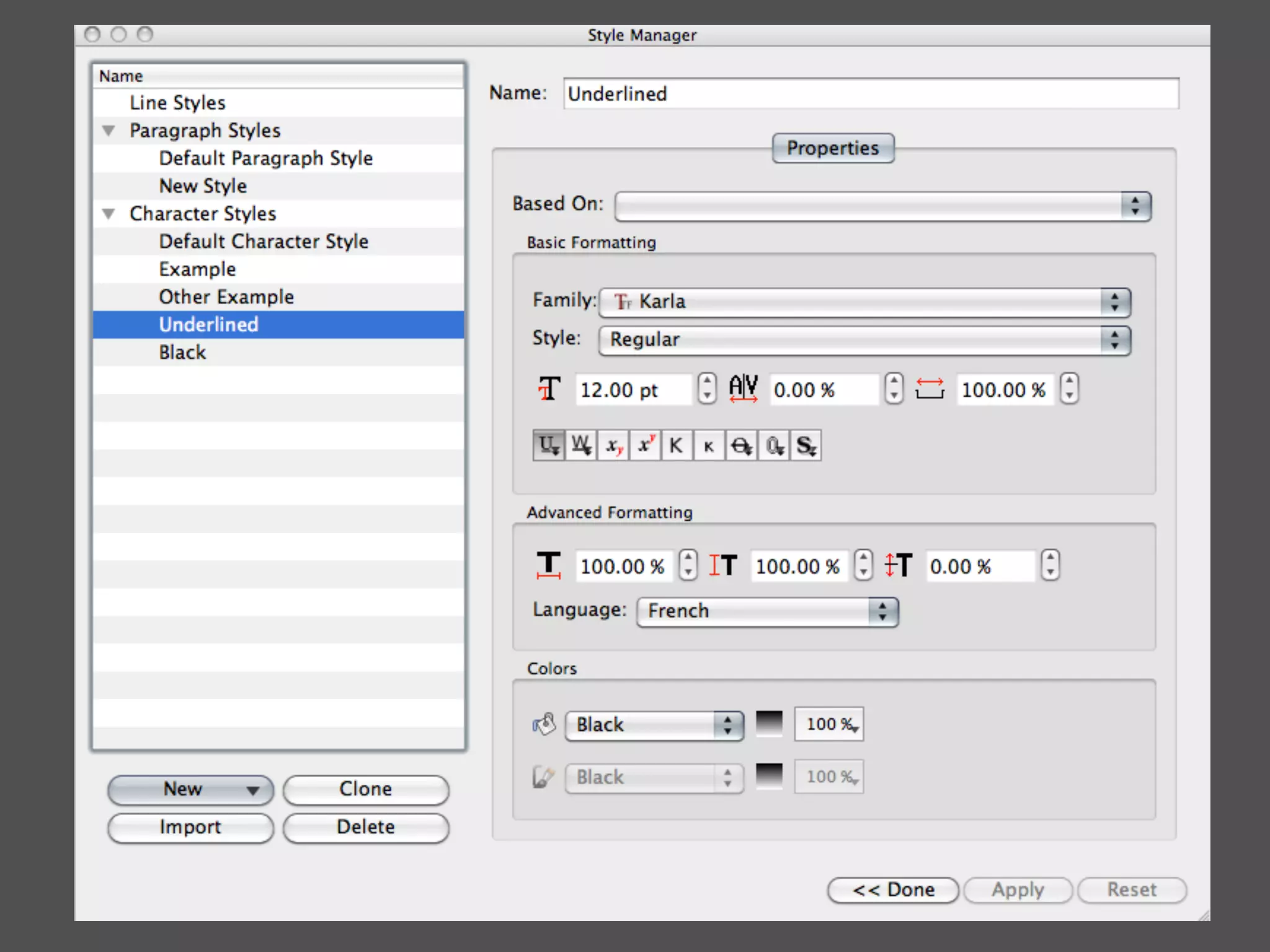Image resolution: width=1270 pixels, height=952 pixels.
Task: Open the font Family dropdown showing Karla
Action: pyautogui.click(x=864, y=302)
